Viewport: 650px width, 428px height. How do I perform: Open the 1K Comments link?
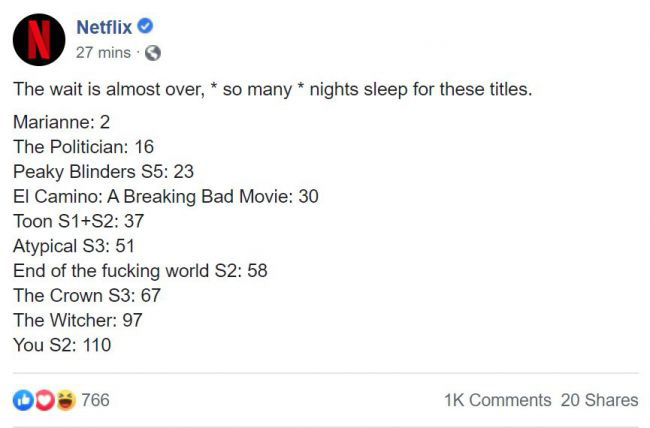497,400
